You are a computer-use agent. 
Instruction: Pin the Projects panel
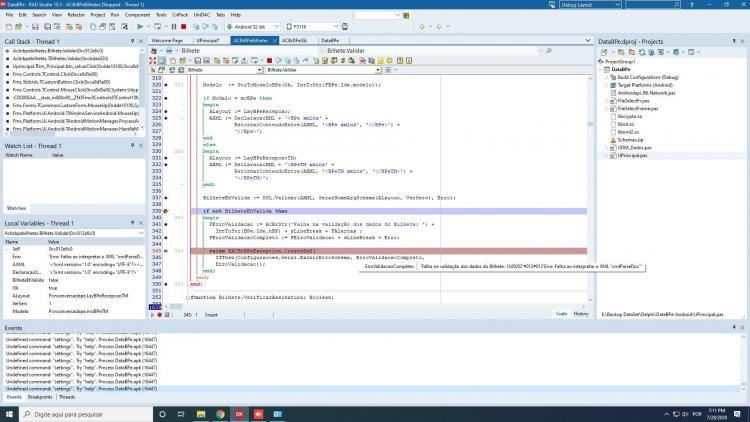tap(734, 42)
